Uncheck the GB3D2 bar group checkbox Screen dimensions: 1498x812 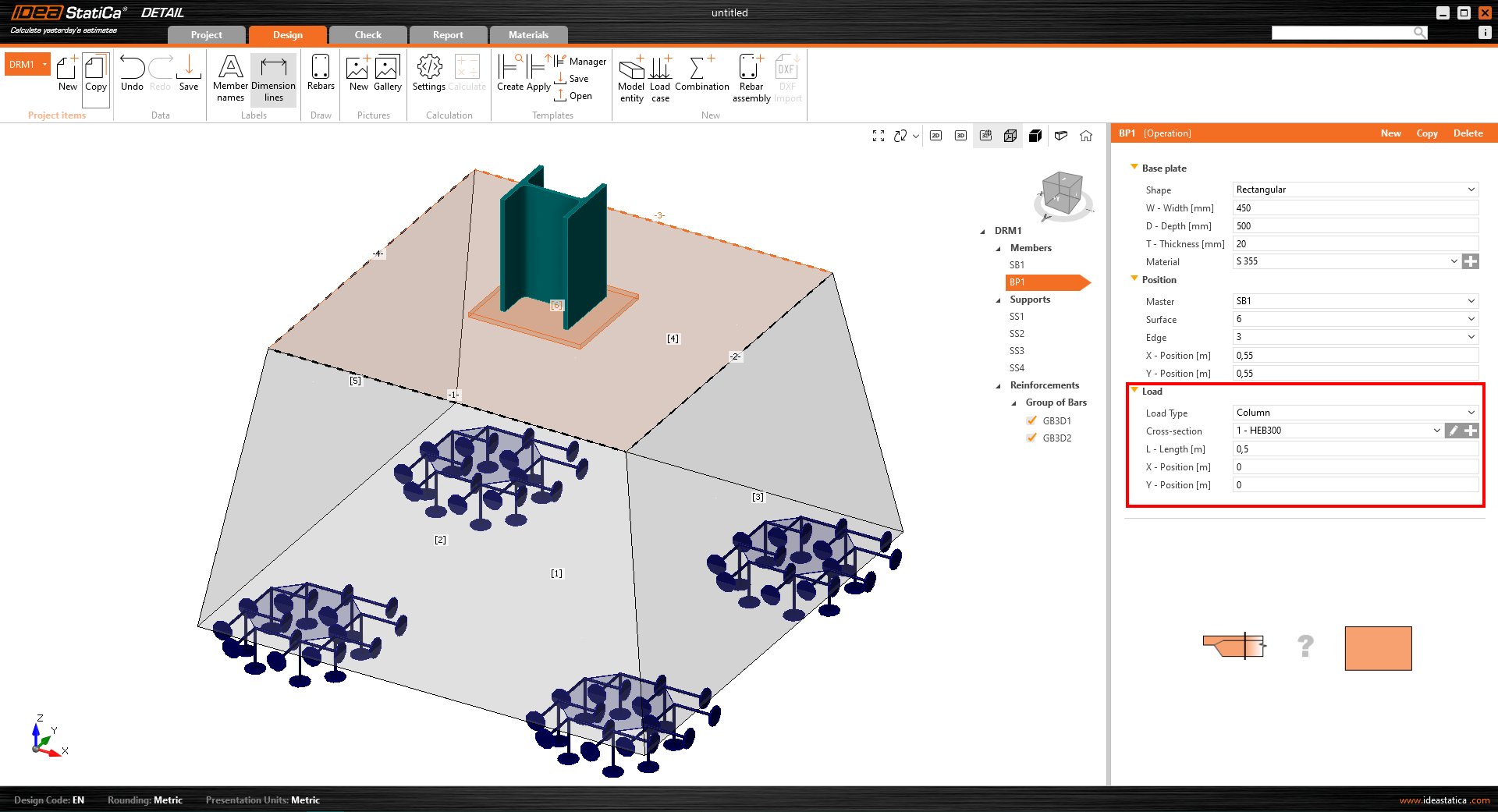point(1031,438)
